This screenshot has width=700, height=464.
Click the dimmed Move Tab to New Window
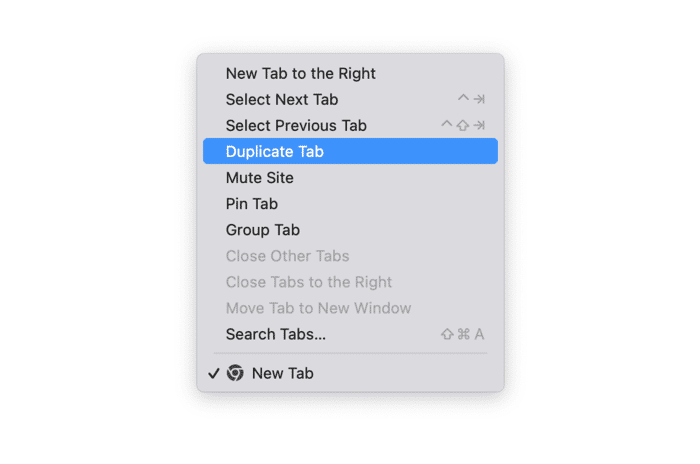coord(318,308)
